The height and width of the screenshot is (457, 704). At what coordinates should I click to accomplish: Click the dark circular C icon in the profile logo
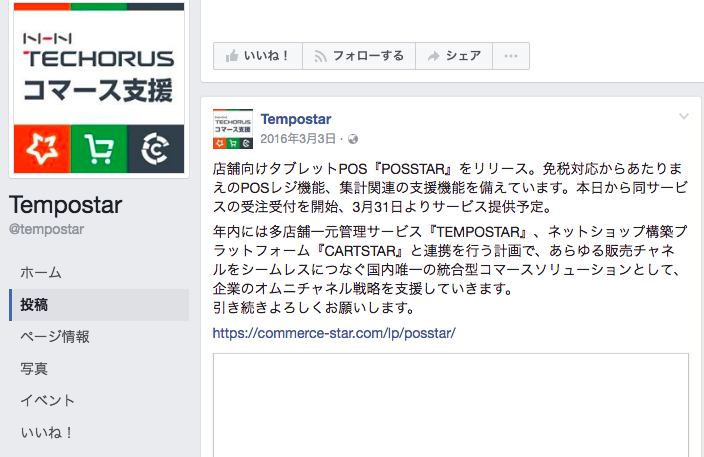coord(156,149)
